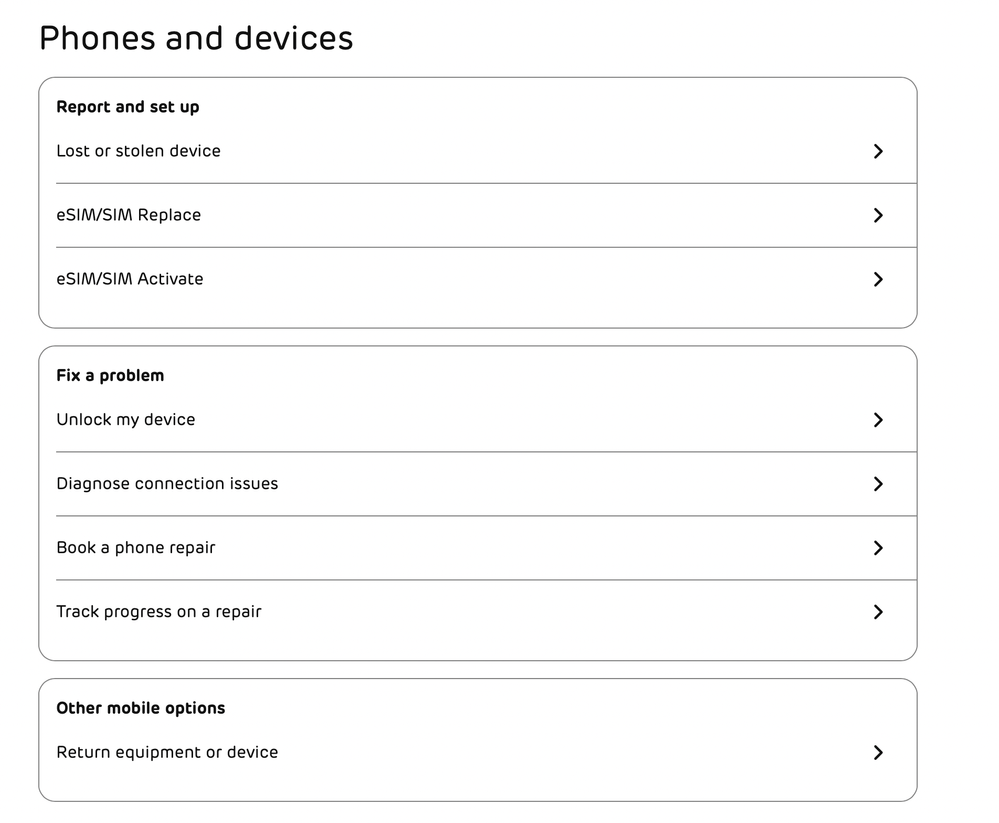The image size is (999, 823).
Task: Click the Phones and devices page title
Action: tap(196, 38)
